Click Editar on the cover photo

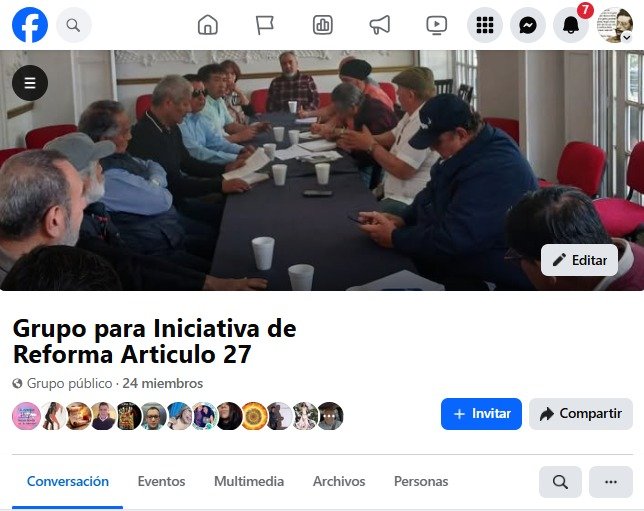pos(580,260)
